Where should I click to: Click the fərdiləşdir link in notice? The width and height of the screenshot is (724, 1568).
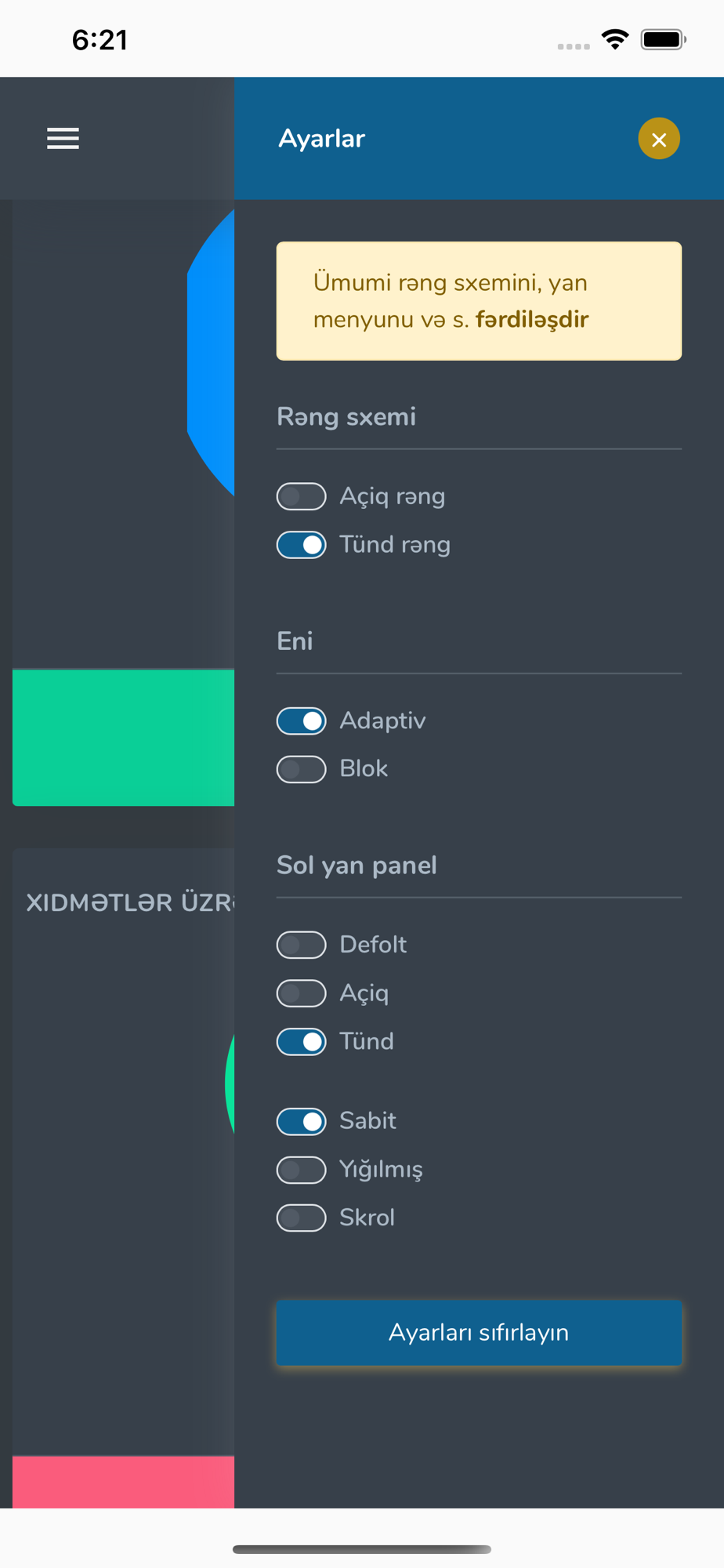[531, 320]
